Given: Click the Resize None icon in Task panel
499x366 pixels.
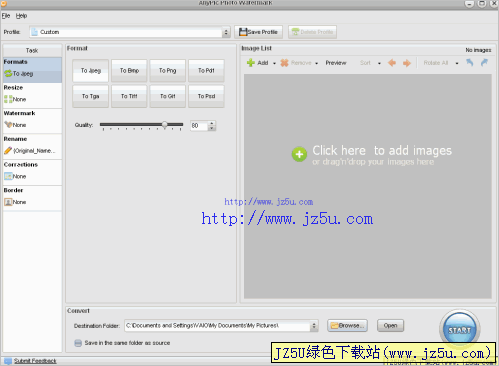Looking at the screenshot, I should [x=8, y=99].
